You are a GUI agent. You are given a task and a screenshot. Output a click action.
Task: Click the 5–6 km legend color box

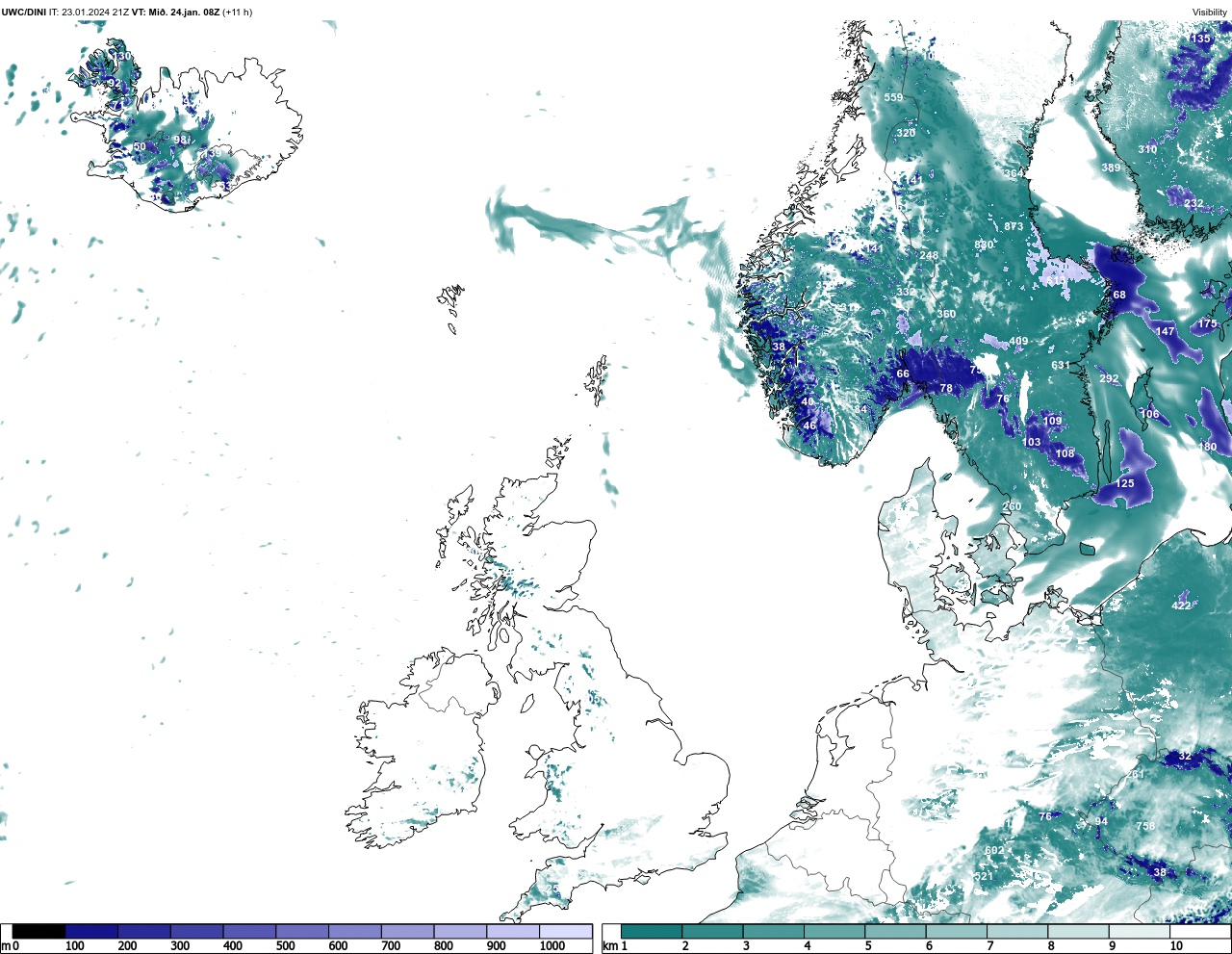[895, 931]
